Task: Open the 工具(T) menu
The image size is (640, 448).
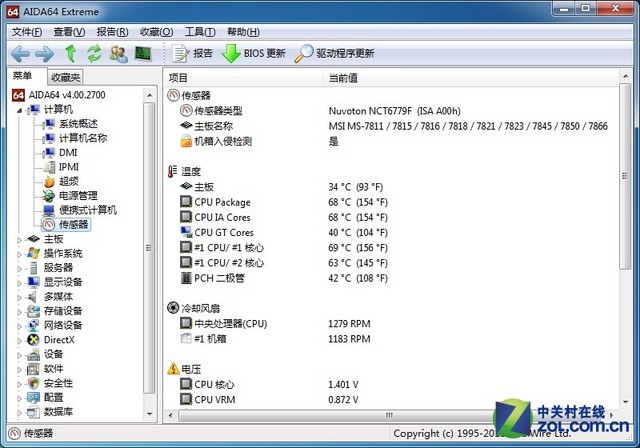Action: point(200,32)
